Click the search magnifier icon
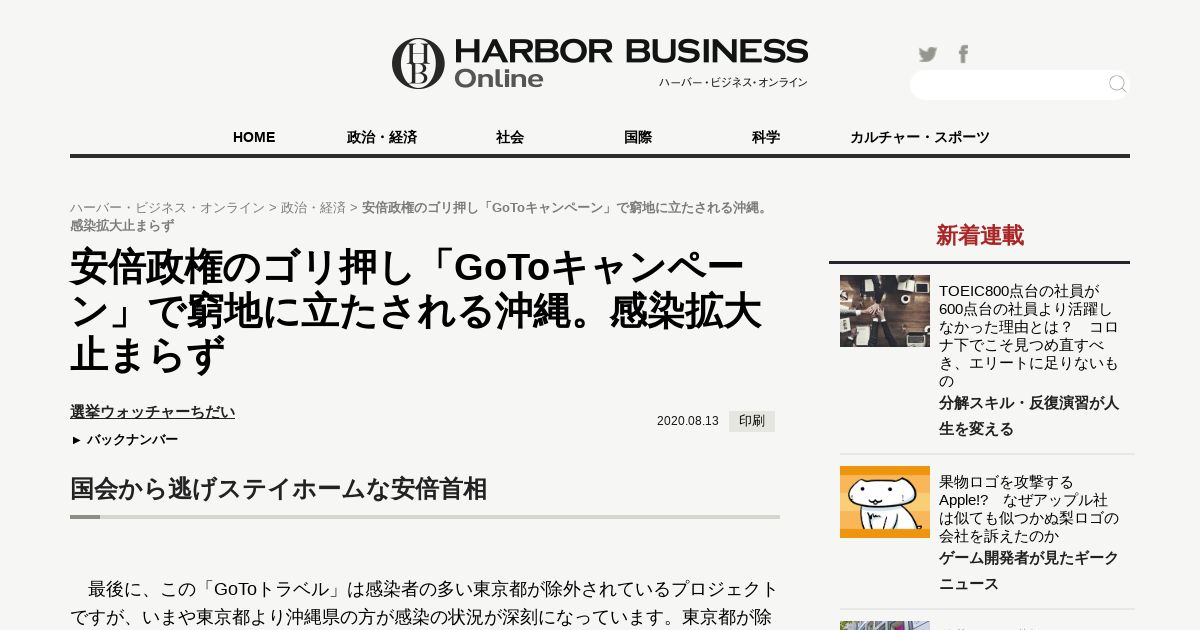 coord(1117,85)
